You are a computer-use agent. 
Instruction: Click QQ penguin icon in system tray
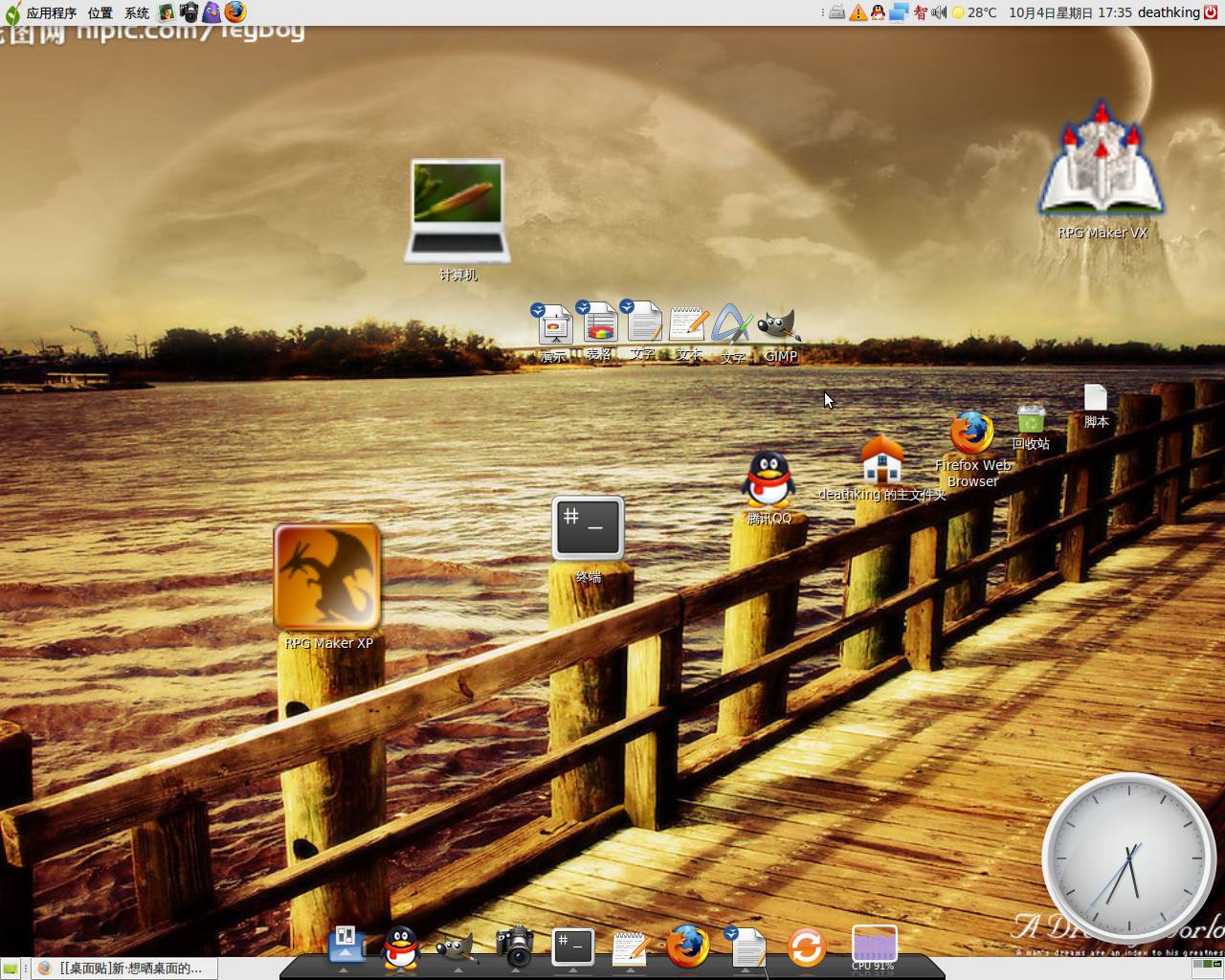pyautogui.click(x=878, y=12)
